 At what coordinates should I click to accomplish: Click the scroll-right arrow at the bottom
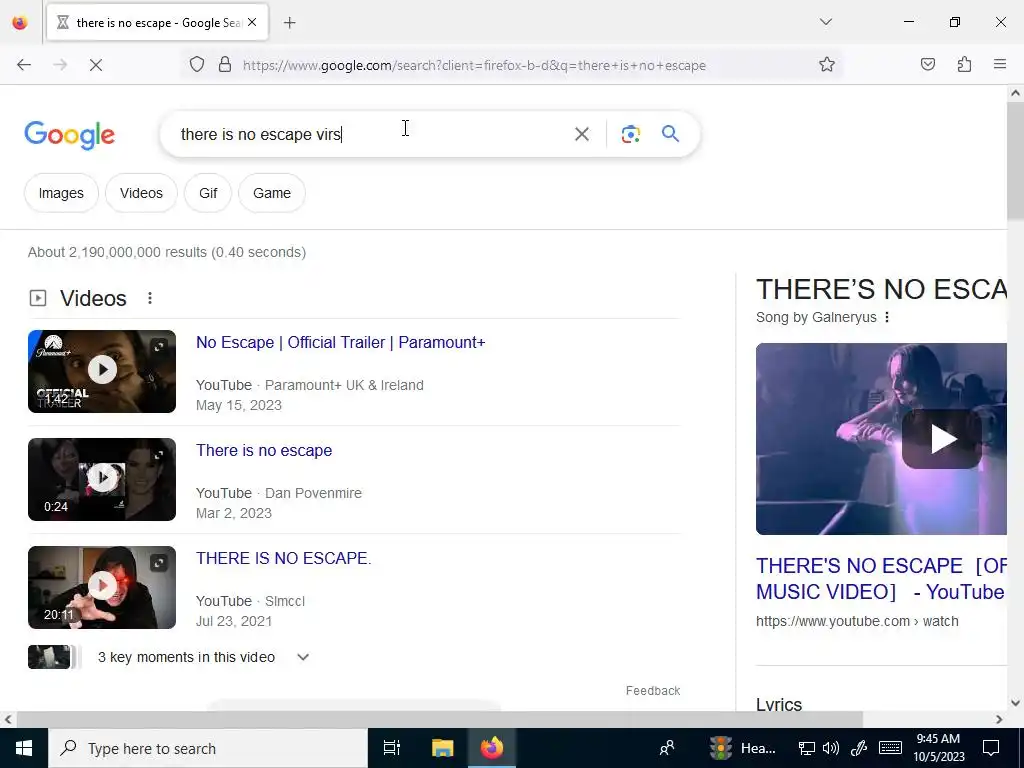(999, 719)
